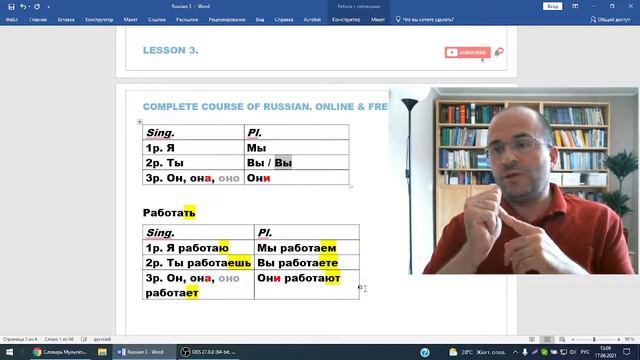Click the red Subscribe button

click(x=468, y=52)
